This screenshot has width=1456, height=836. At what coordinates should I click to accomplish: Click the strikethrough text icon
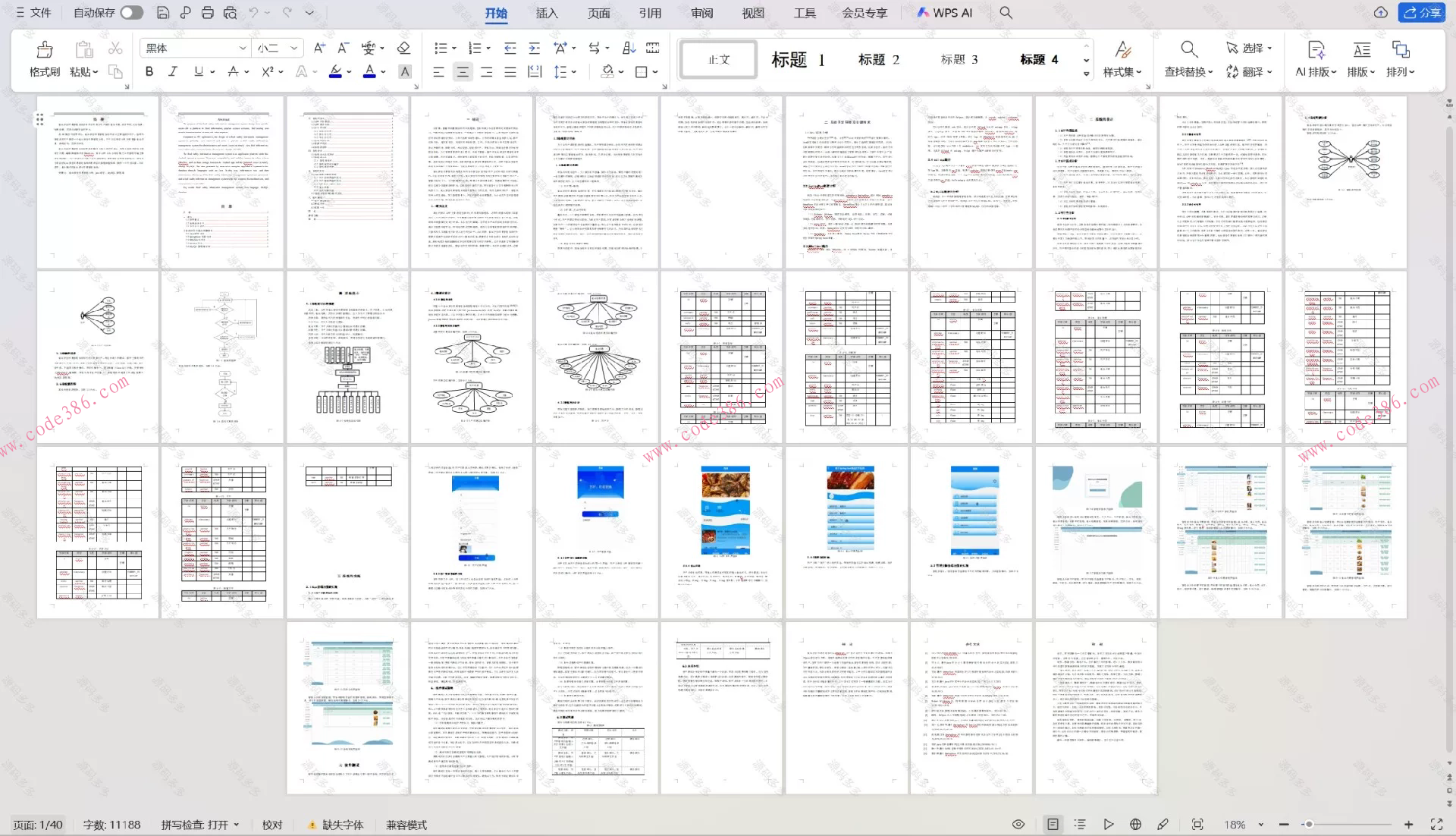pyautogui.click(x=233, y=71)
